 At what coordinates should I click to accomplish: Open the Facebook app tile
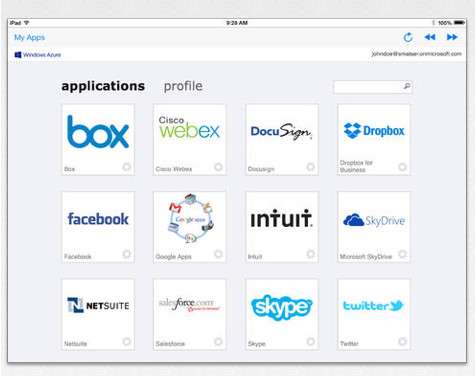click(98, 227)
